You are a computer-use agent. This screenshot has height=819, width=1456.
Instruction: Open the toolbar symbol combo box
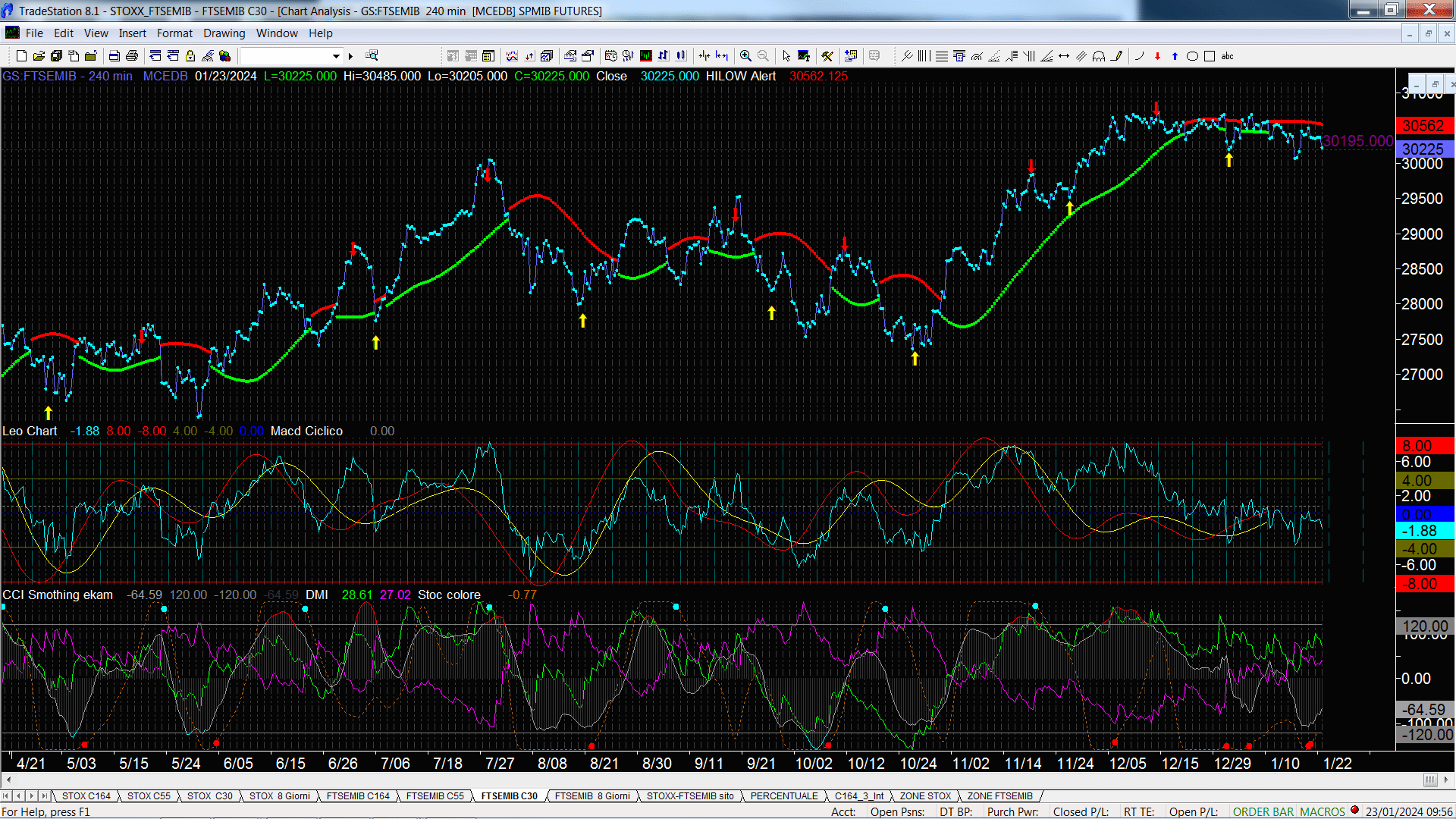292,56
